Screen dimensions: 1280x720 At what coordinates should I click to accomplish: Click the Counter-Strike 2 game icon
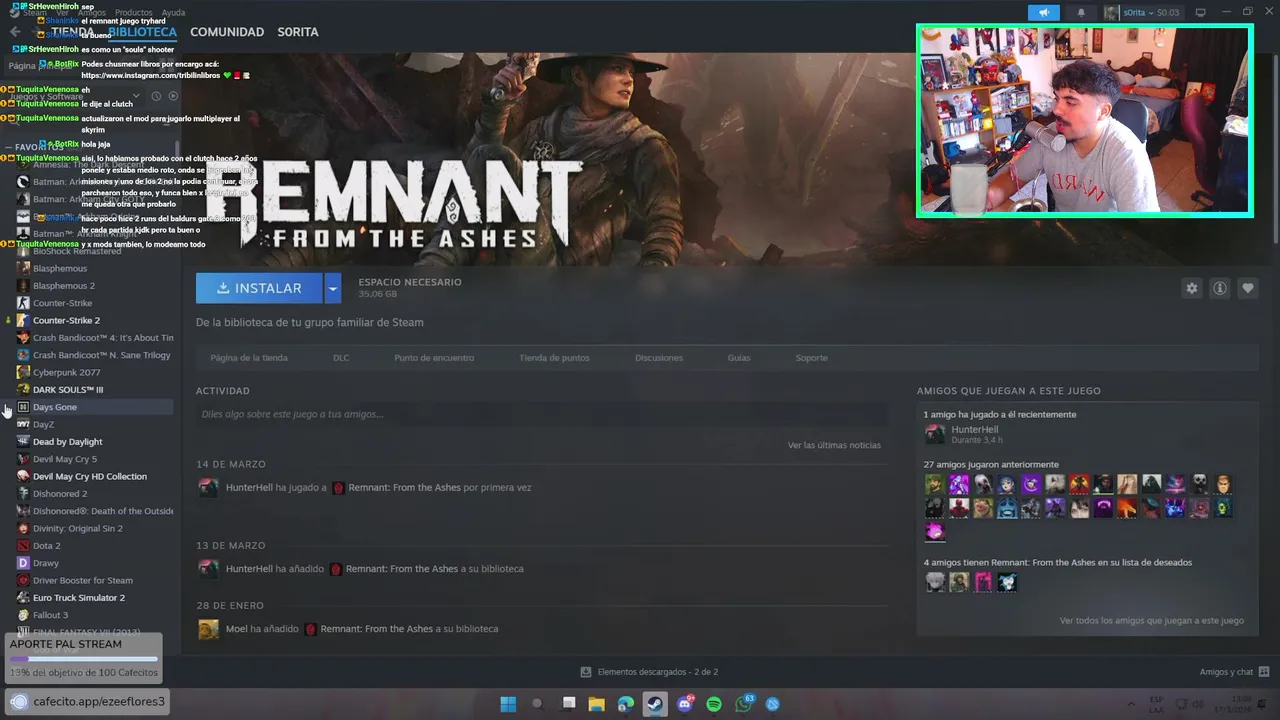pos(23,320)
